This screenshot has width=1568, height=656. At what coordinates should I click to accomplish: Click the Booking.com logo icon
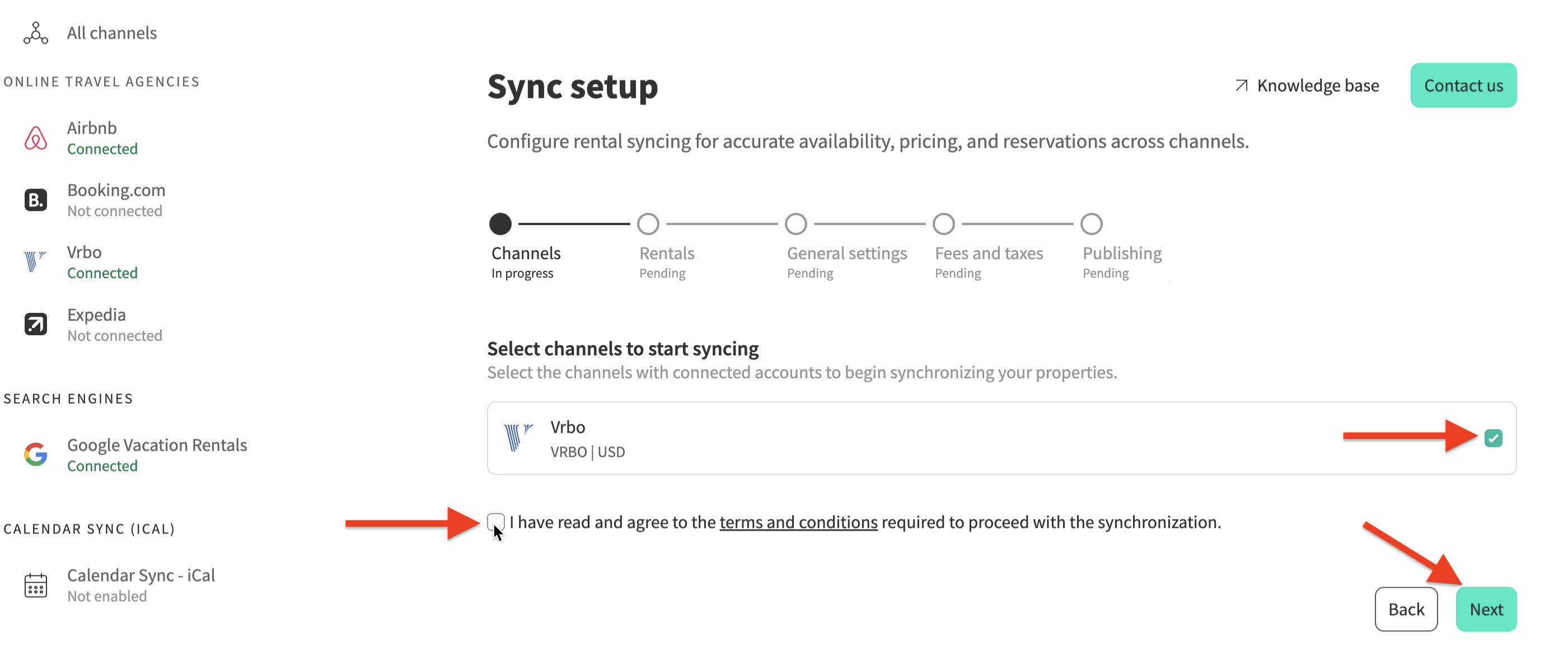(35, 200)
